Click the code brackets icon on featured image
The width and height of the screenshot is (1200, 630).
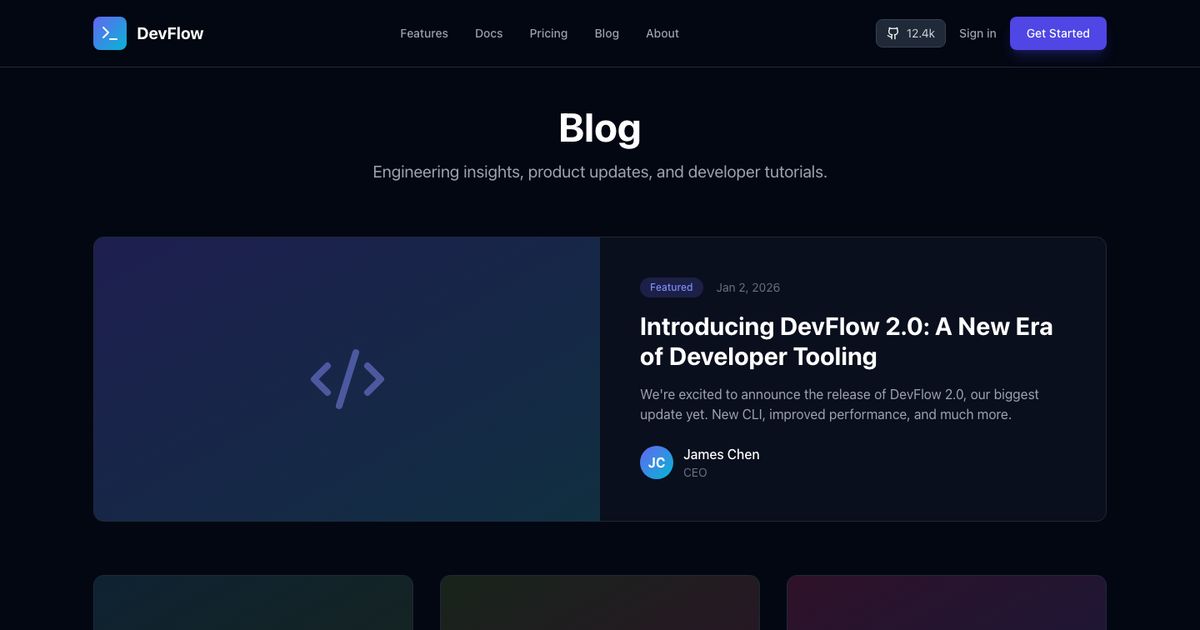pos(347,379)
